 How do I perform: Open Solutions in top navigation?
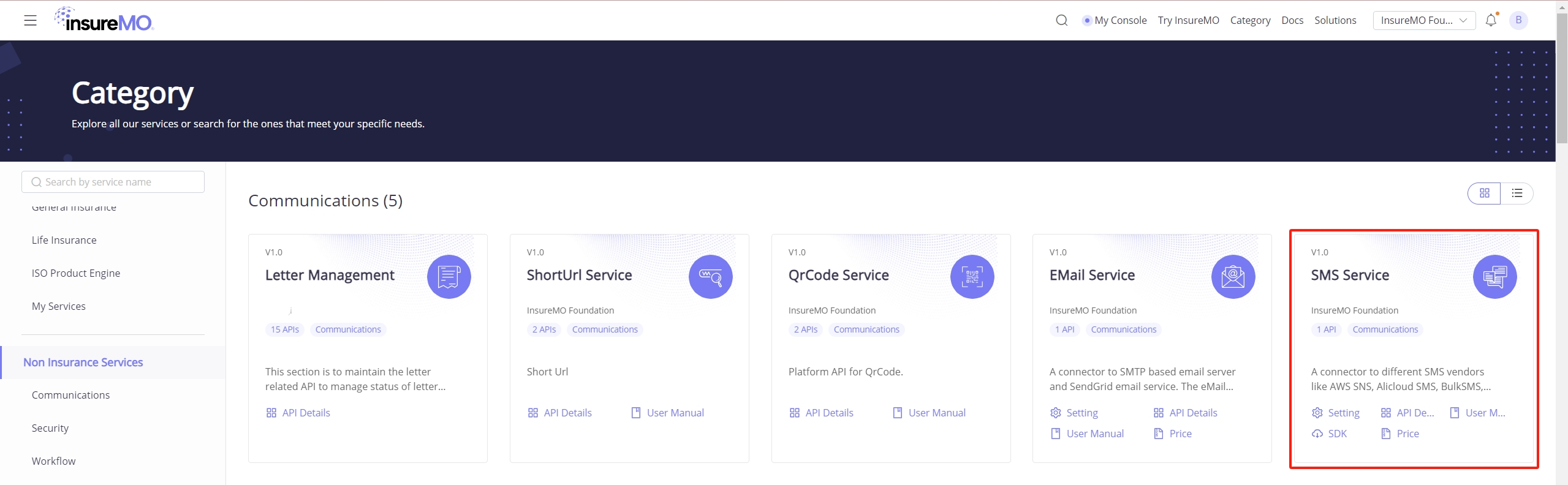1335,20
